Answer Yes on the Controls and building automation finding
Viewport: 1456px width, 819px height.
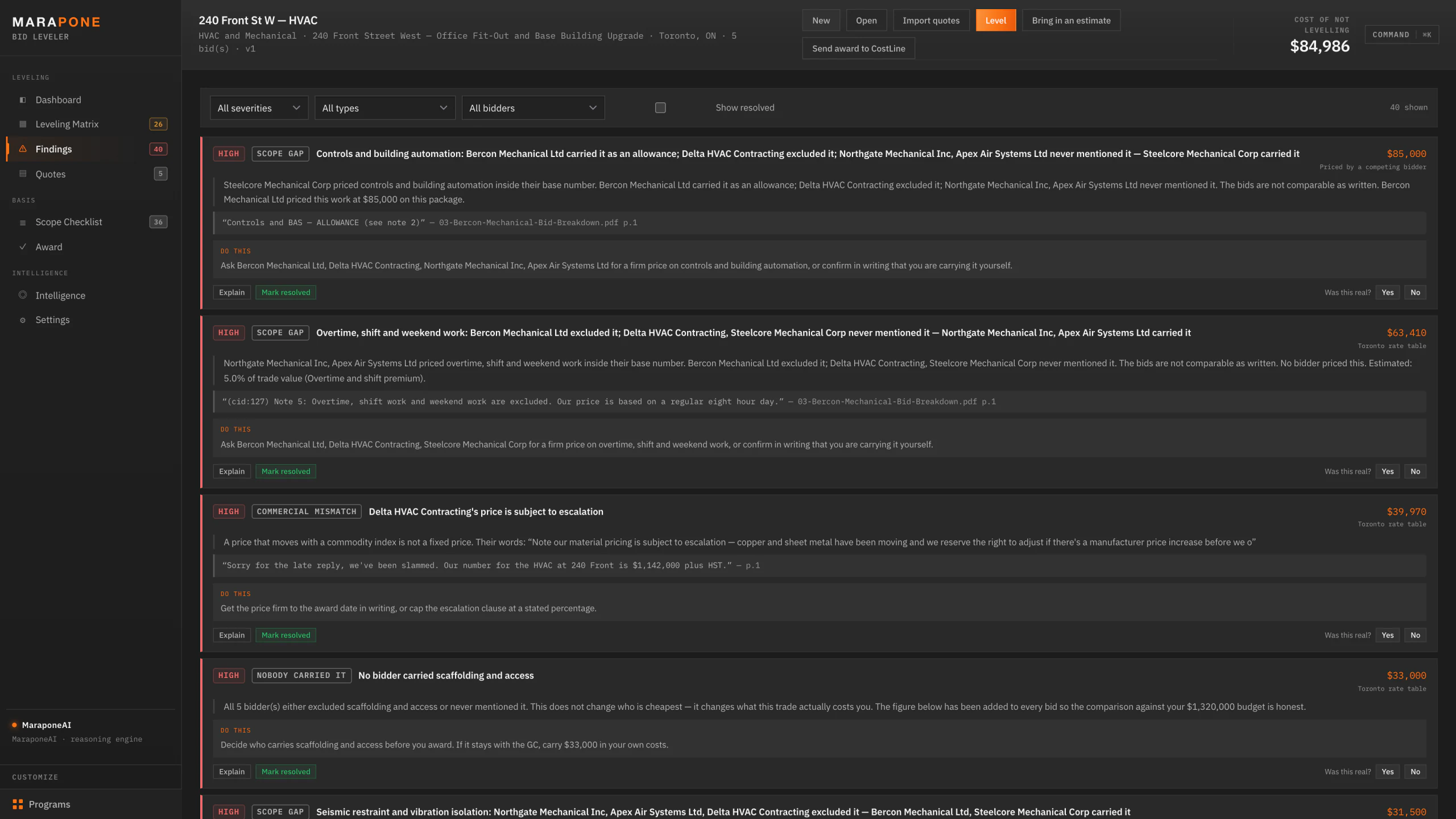[x=1387, y=292]
